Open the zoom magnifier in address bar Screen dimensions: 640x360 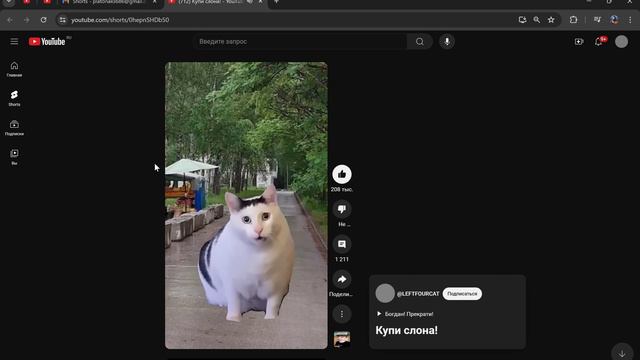coord(537,20)
